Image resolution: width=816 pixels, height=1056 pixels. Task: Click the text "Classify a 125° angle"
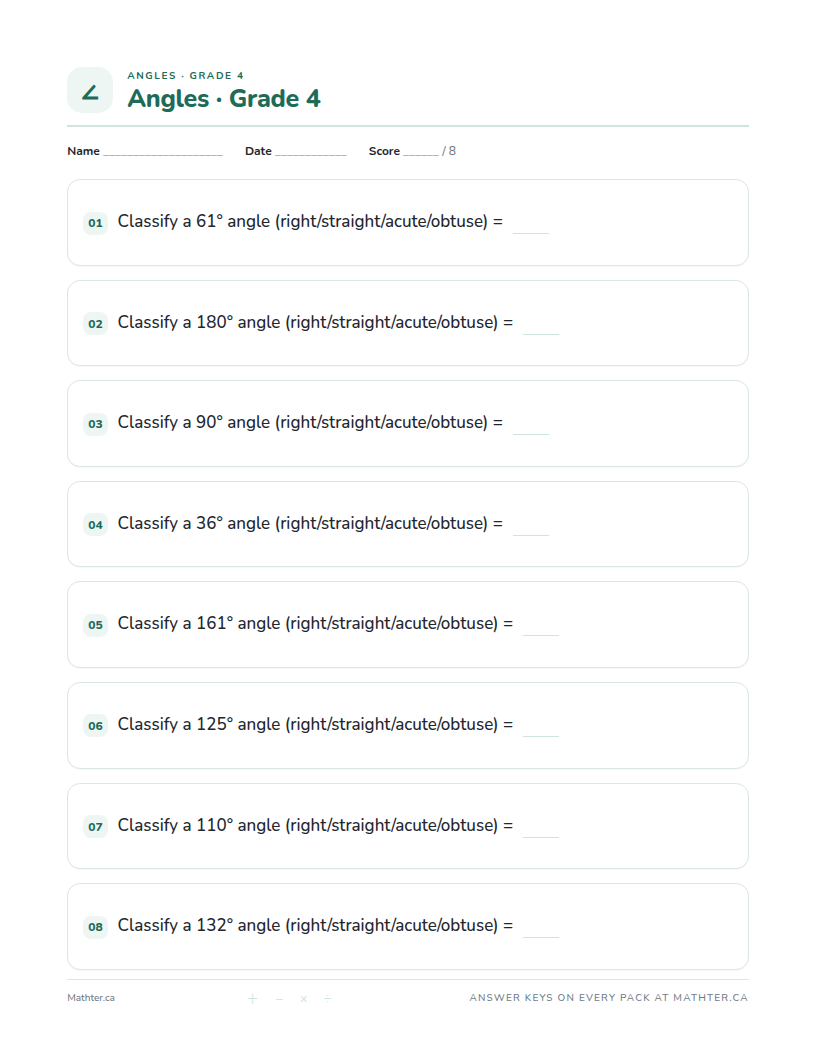199,725
